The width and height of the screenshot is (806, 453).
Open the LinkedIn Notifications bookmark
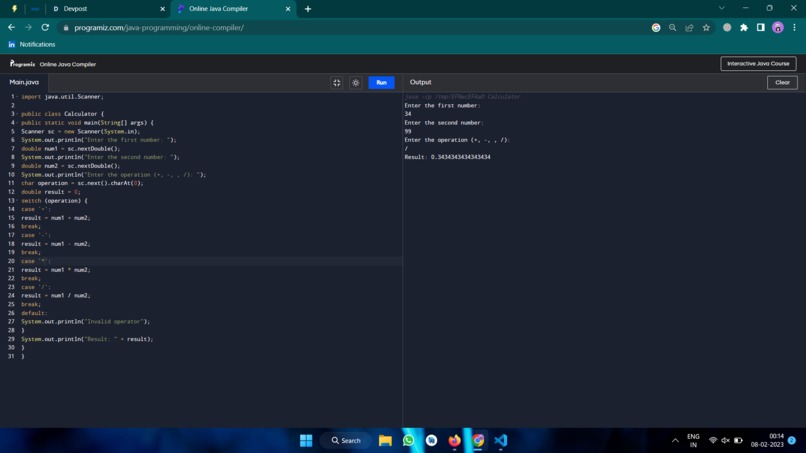(32, 45)
